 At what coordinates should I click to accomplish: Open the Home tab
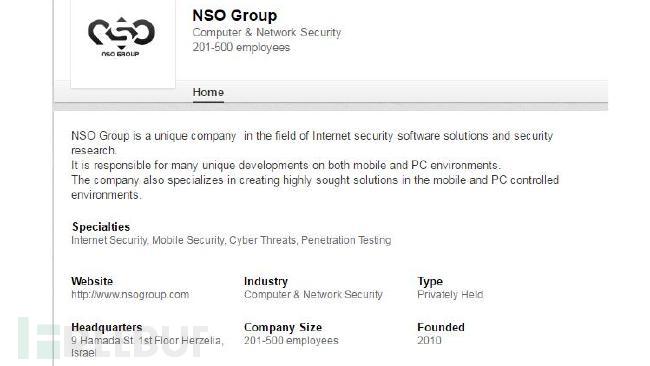pyautogui.click(x=208, y=92)
